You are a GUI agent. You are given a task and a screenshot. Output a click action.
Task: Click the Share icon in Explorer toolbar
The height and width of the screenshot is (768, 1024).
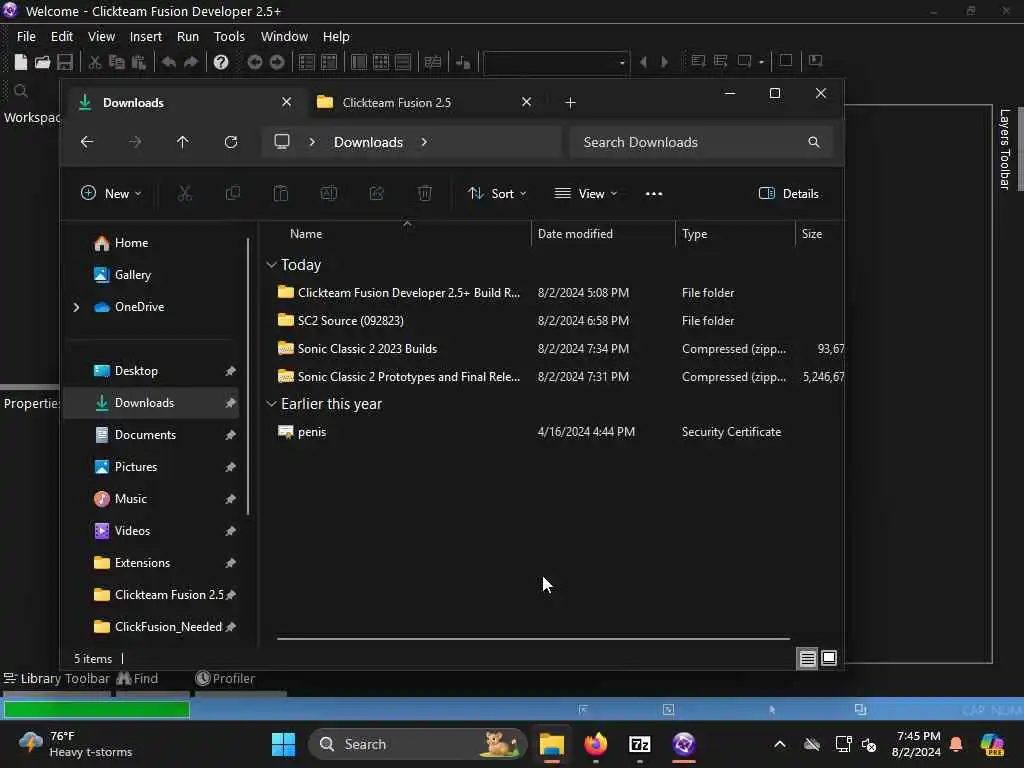pyautogui.click(x=377, y=193)
